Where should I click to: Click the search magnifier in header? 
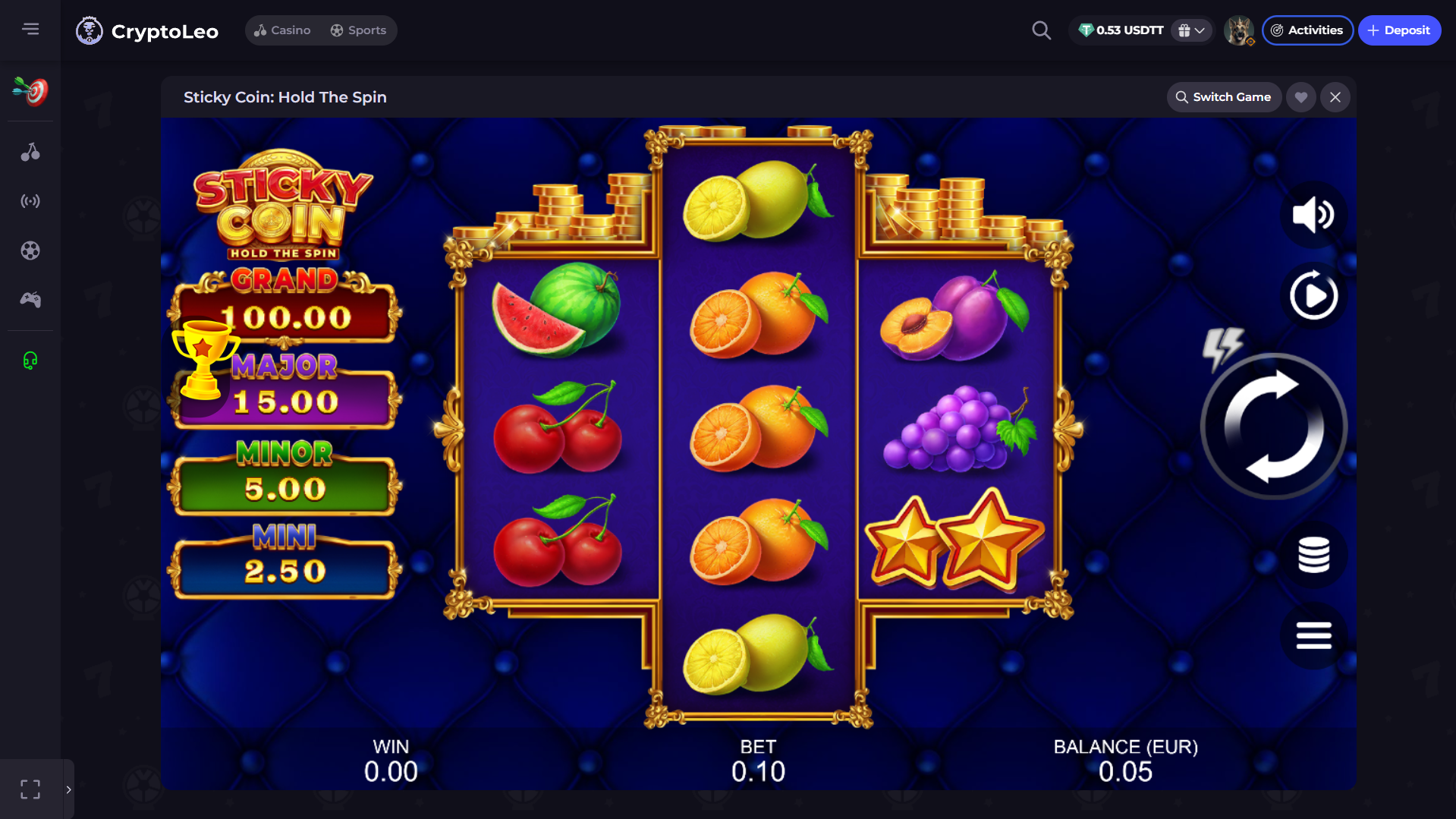point(1041,30)
